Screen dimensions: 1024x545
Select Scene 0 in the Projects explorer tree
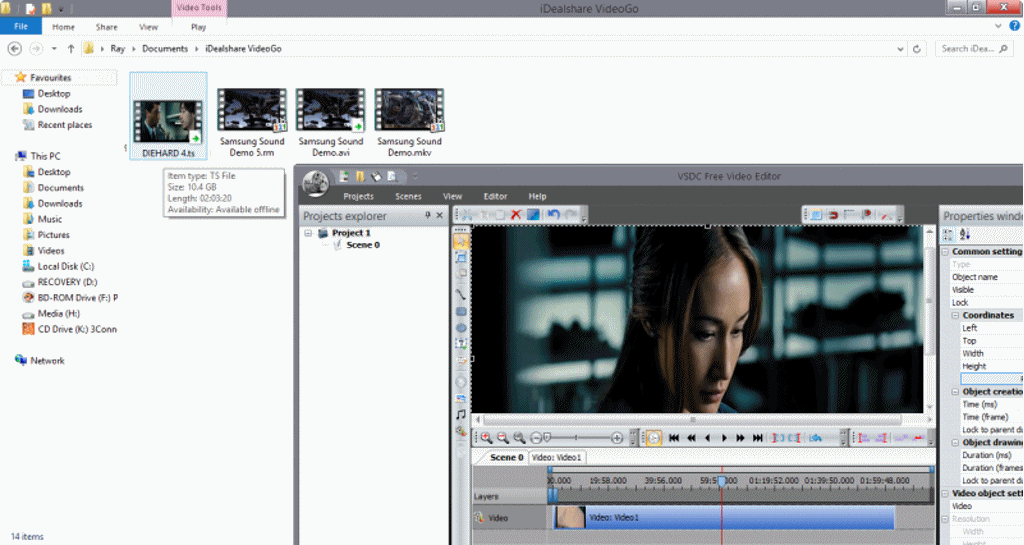pos(363,245)
